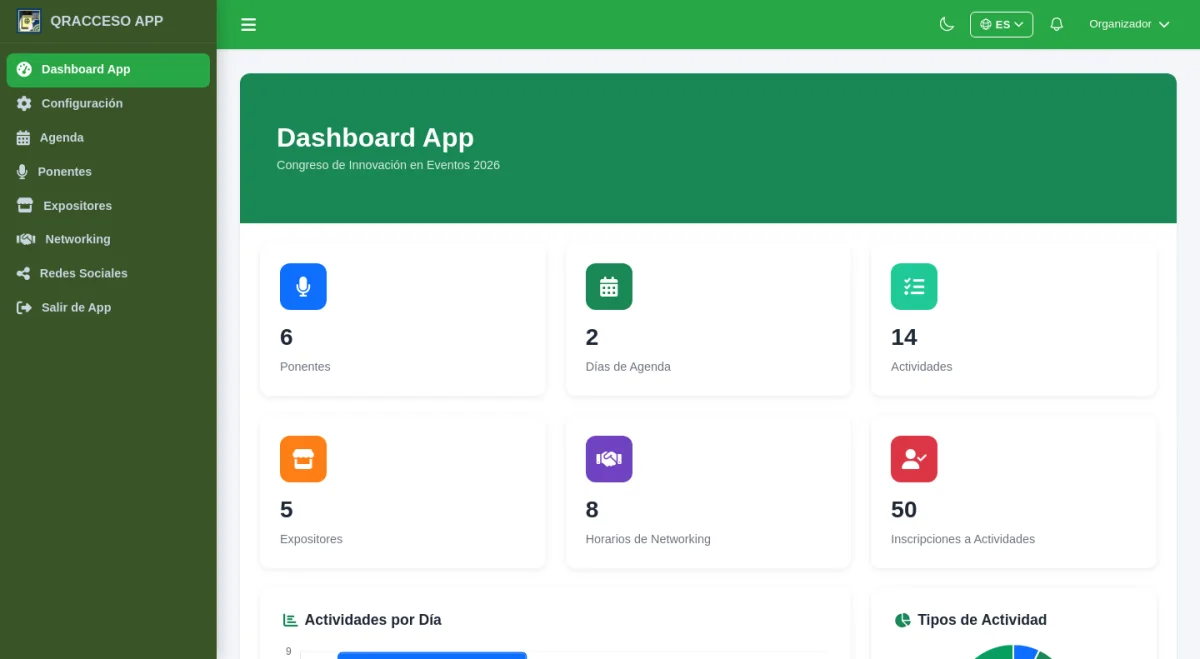Click the 'Expositores' stat card label

pos(311,539)
